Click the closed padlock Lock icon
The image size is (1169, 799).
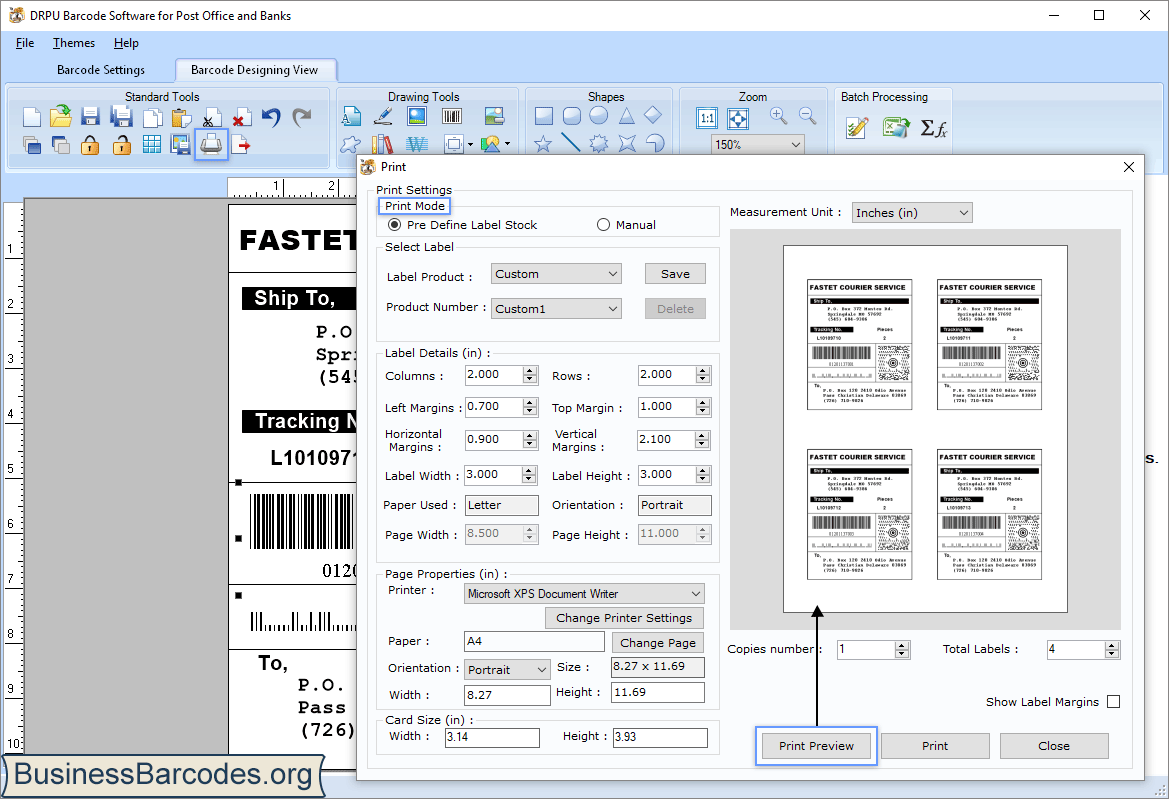click(x=90, y=145)
